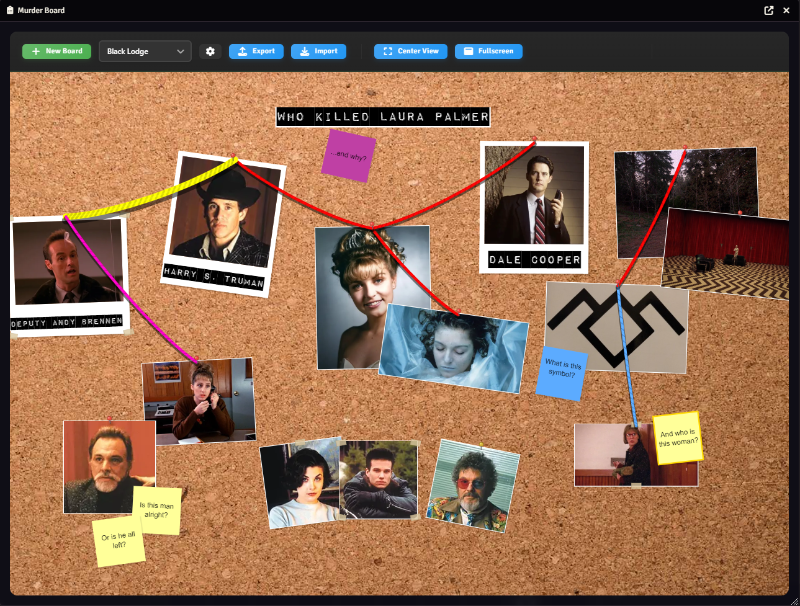Click the pin on the bearded man's photo
The image size is (800, 606).
pos(109,419)
